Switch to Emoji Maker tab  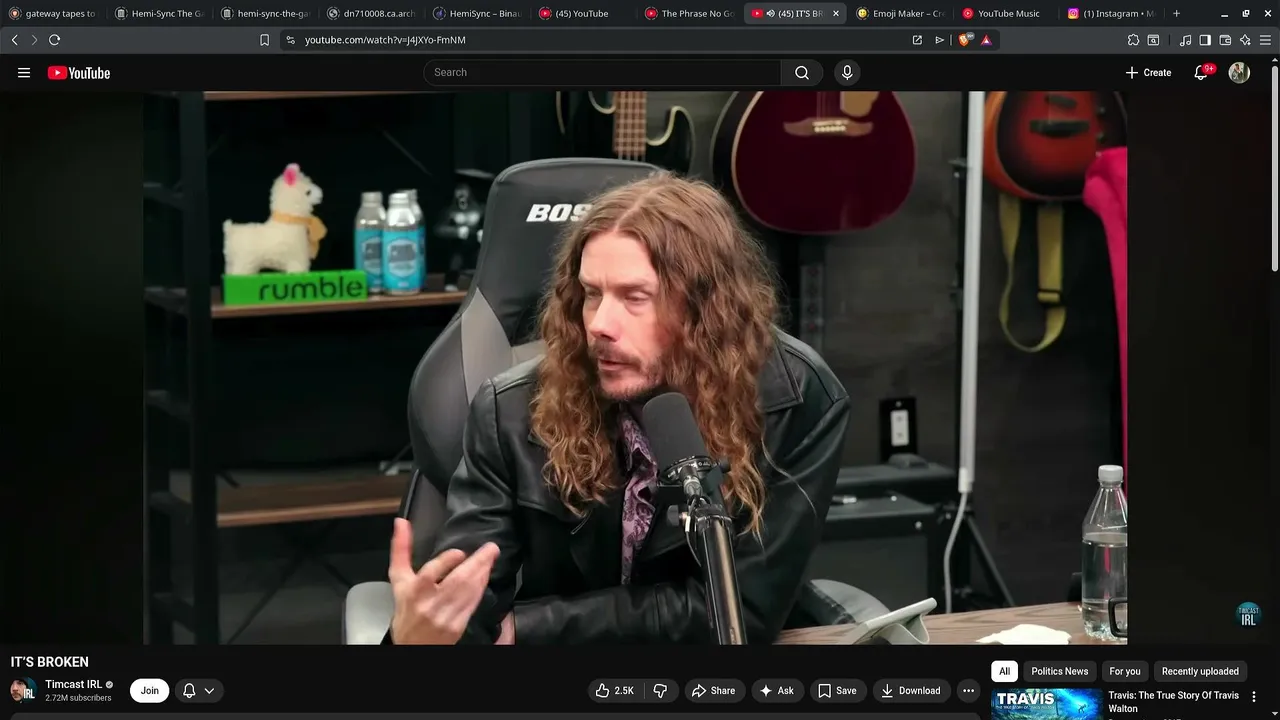click(x=901, y=14)
